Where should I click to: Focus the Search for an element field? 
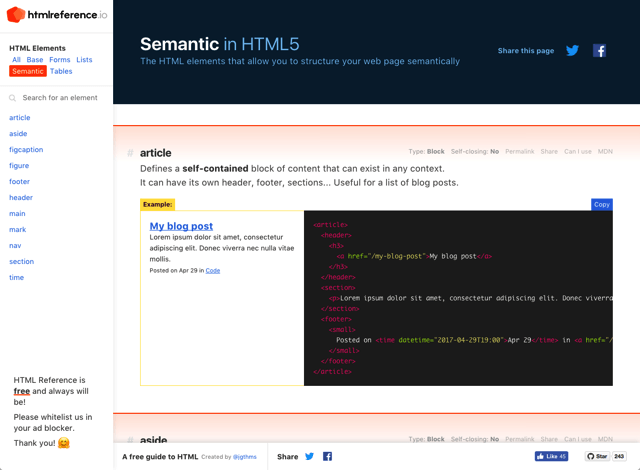(64, 98)
